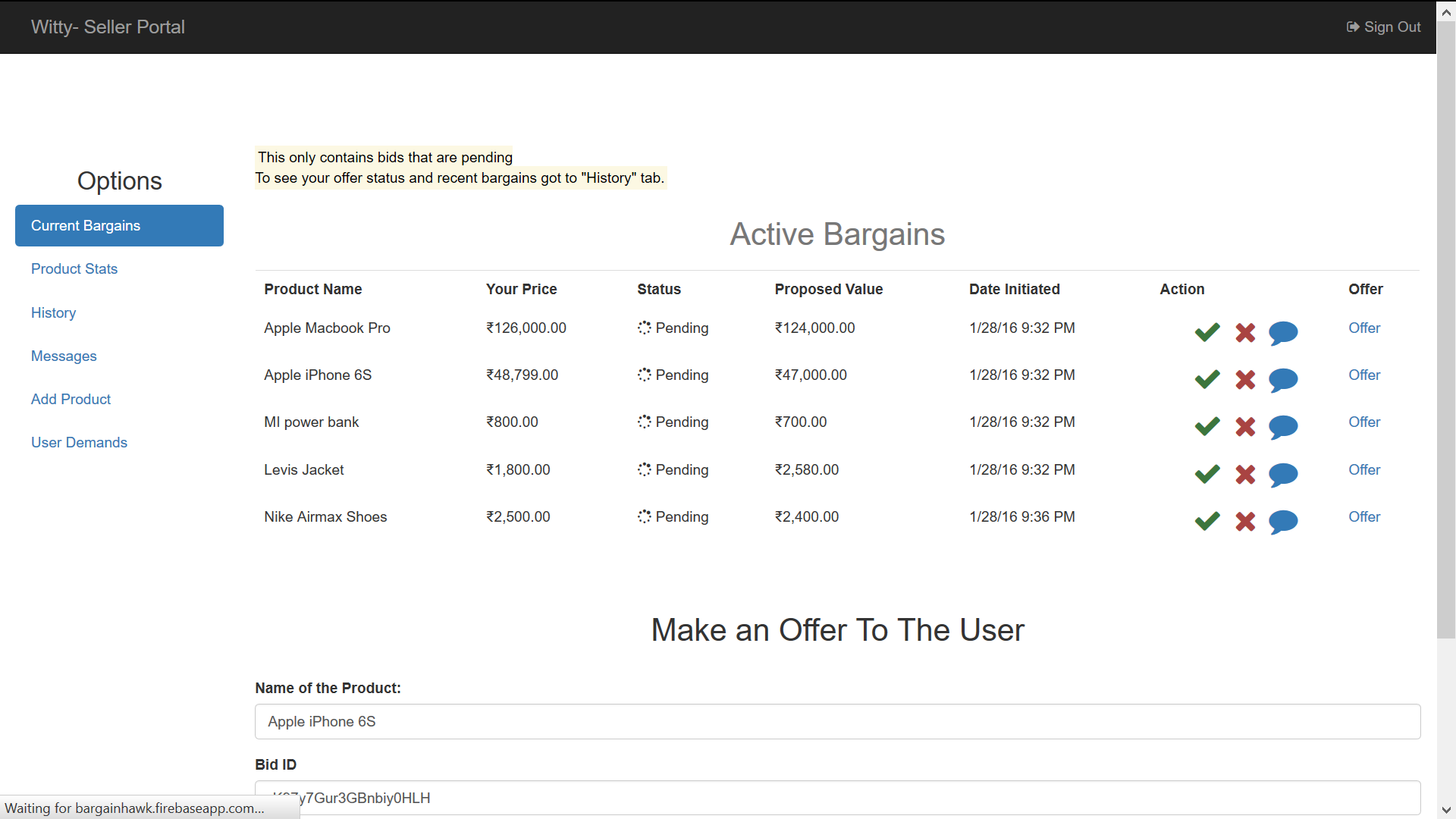Click Offer link for Apple Macbook Pro
1456x819 pixels.
point(1363,328)
